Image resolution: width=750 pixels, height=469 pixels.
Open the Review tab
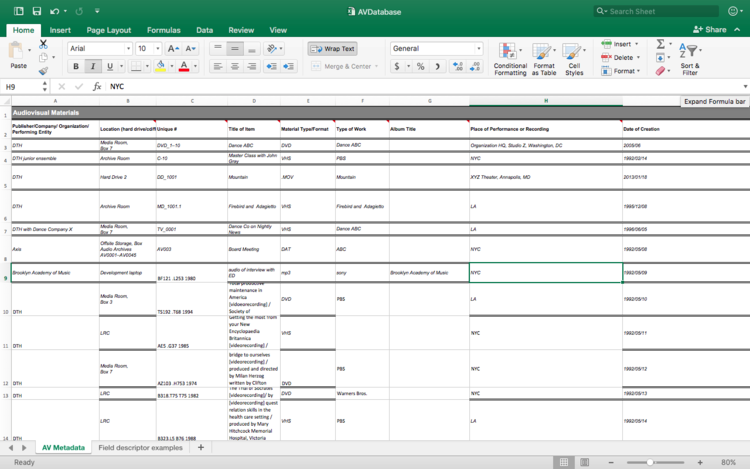click(241, 30)
